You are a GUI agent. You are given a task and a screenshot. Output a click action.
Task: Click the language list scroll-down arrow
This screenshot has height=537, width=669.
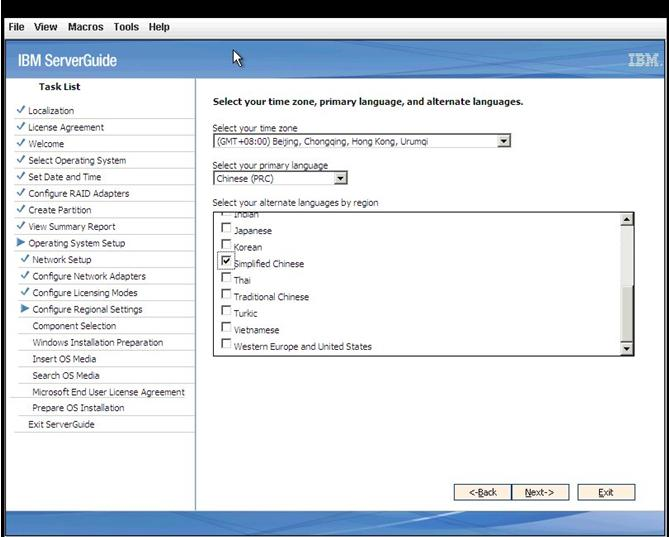(x=627, y=348)
